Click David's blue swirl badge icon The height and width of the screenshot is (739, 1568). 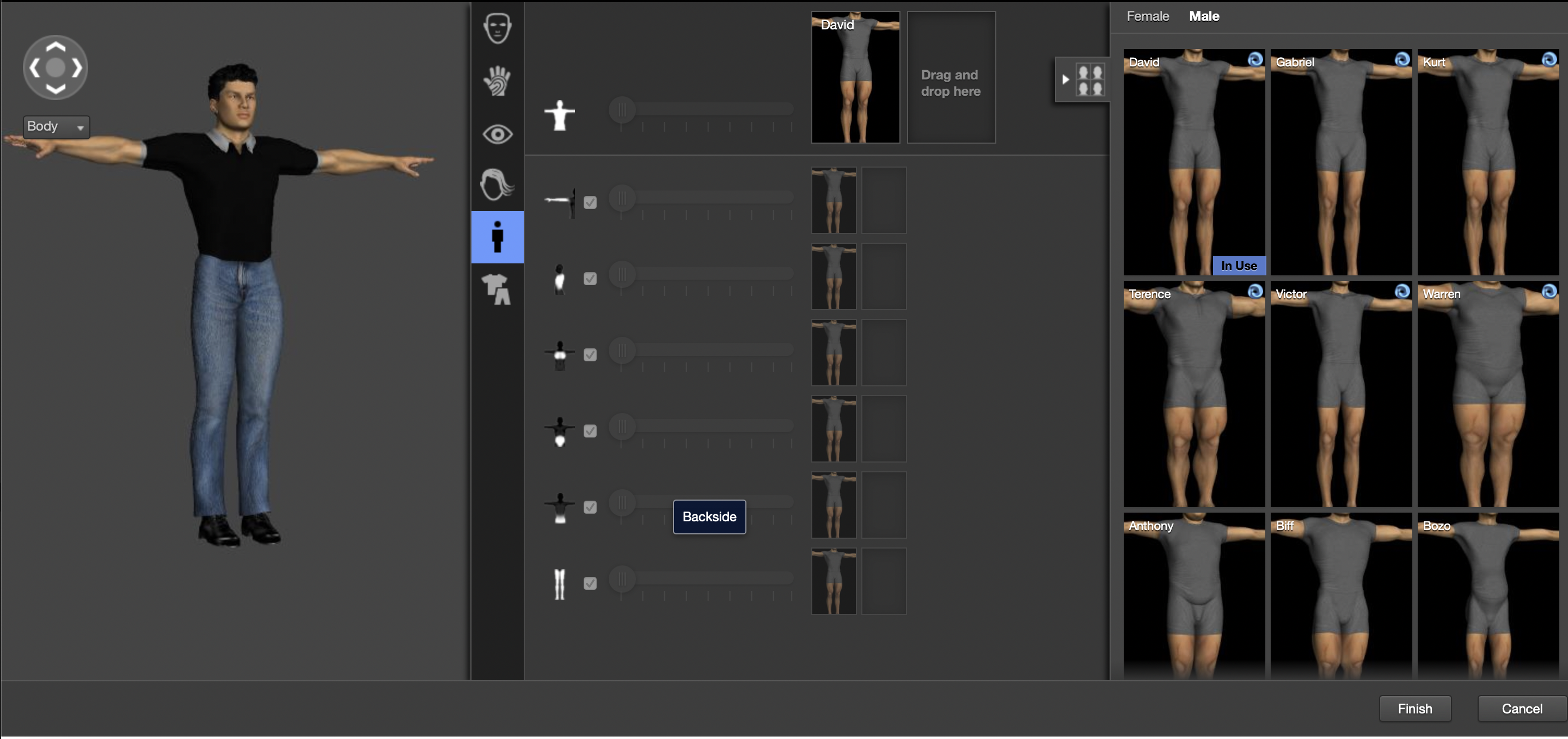pyautogui.click(x=1255, y=59)
